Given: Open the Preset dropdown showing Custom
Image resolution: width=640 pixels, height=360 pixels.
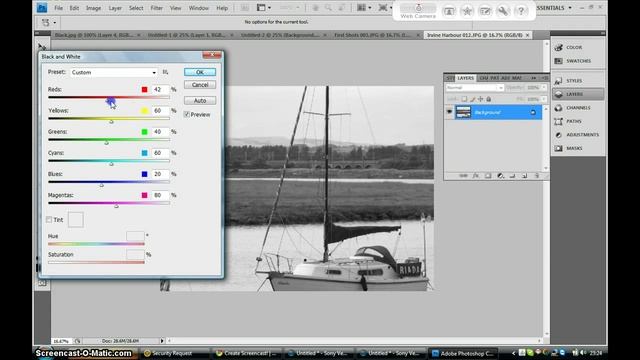Looking at the screenshot, I should (x=114, y=72).
